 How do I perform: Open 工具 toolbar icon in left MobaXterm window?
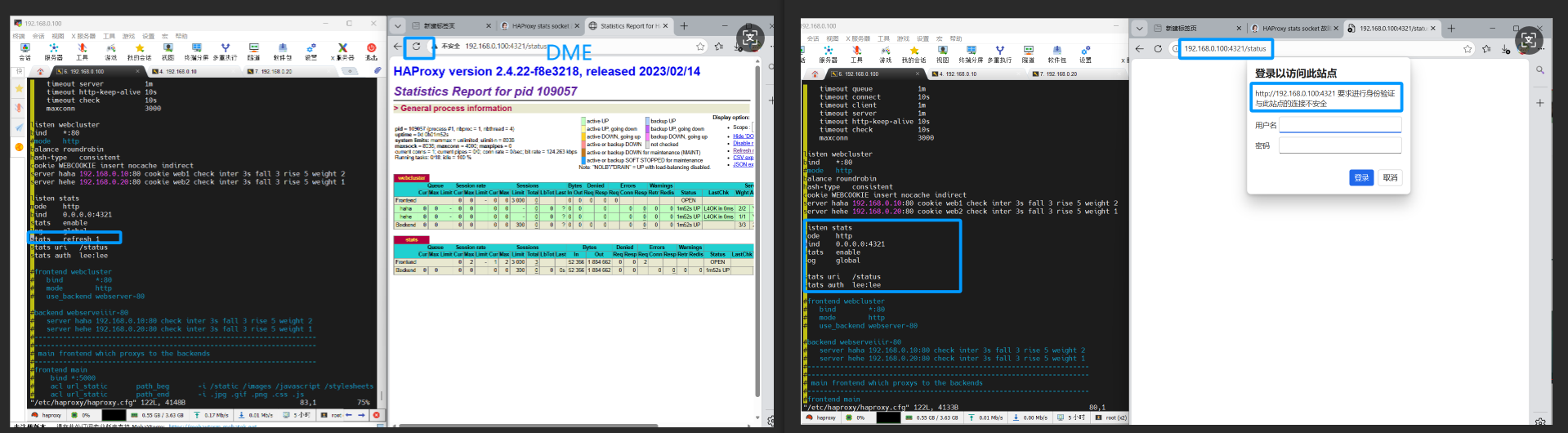83,52
